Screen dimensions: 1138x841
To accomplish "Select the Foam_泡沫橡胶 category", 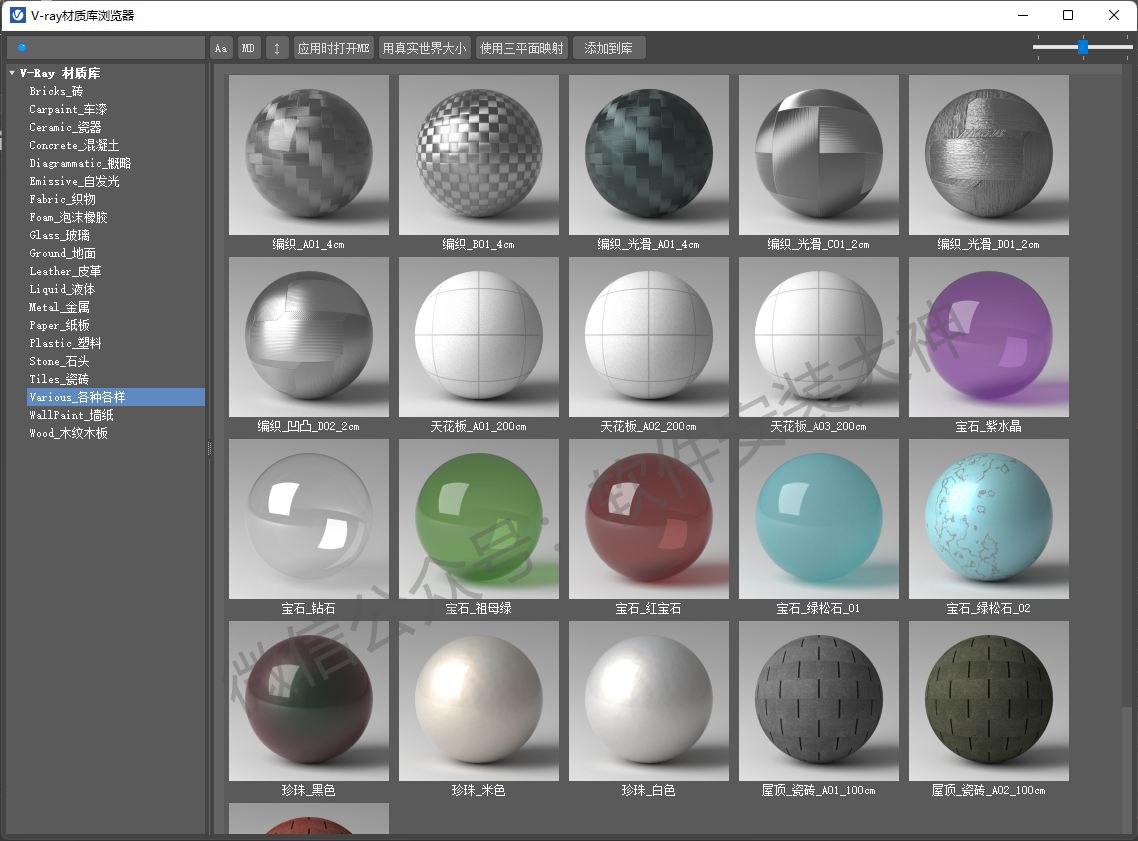I will (67, 218).
